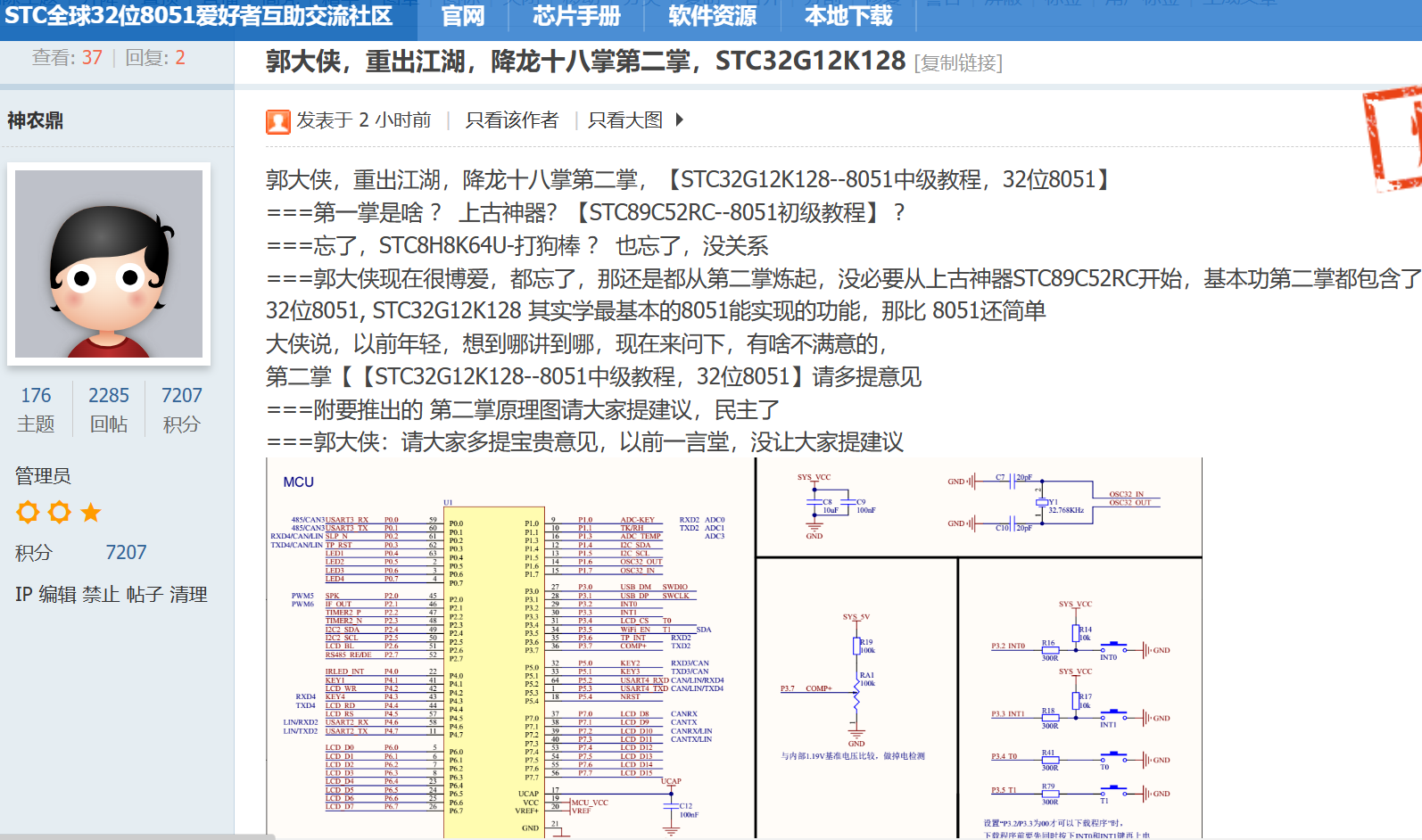Switch to 只看大图 view
The image size is (1422, 840).
point(625,120)
